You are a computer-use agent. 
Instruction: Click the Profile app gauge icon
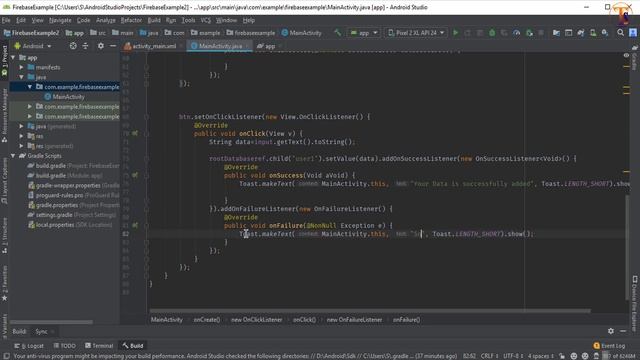coord(517,33)
